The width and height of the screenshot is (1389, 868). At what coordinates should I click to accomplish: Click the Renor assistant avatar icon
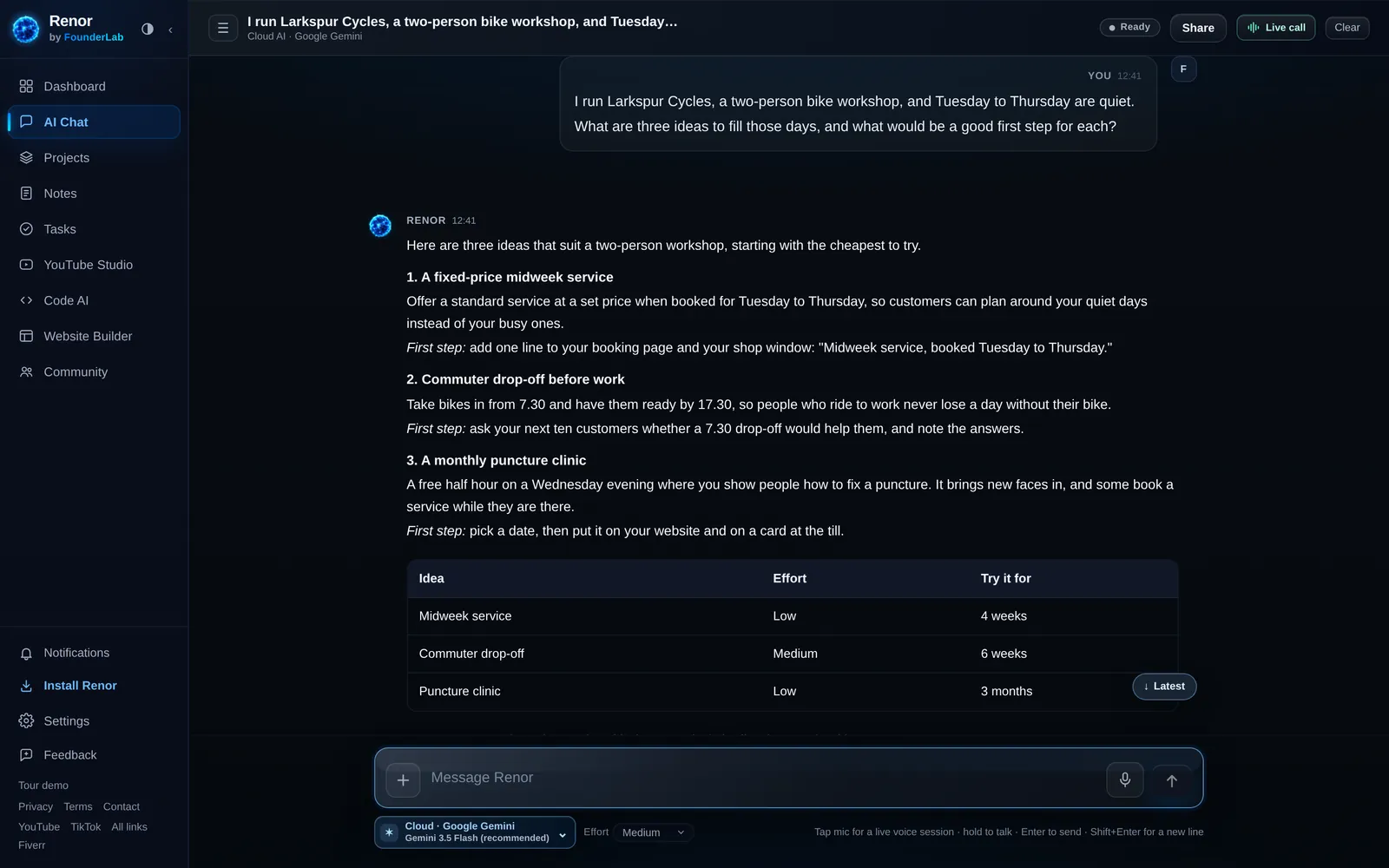(x=380, y=226)
